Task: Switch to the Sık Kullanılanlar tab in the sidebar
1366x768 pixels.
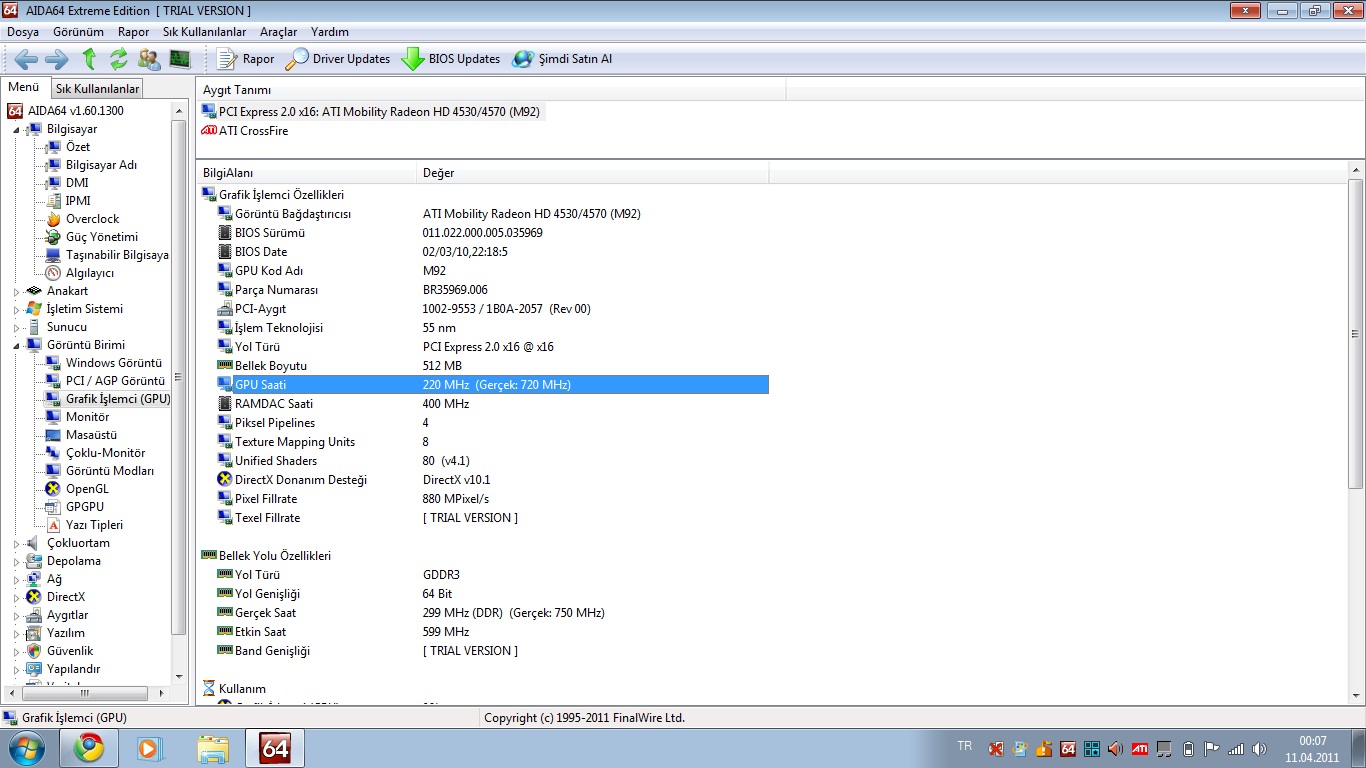Action: tap(97, 89)
